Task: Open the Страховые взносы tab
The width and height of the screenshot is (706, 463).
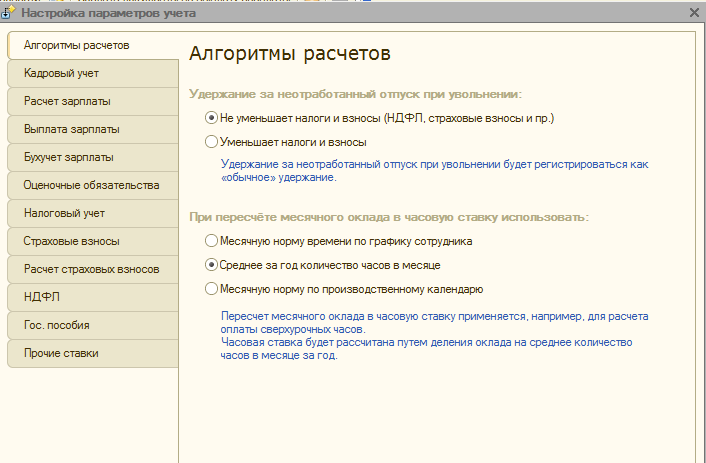Action: click(91, 242)
